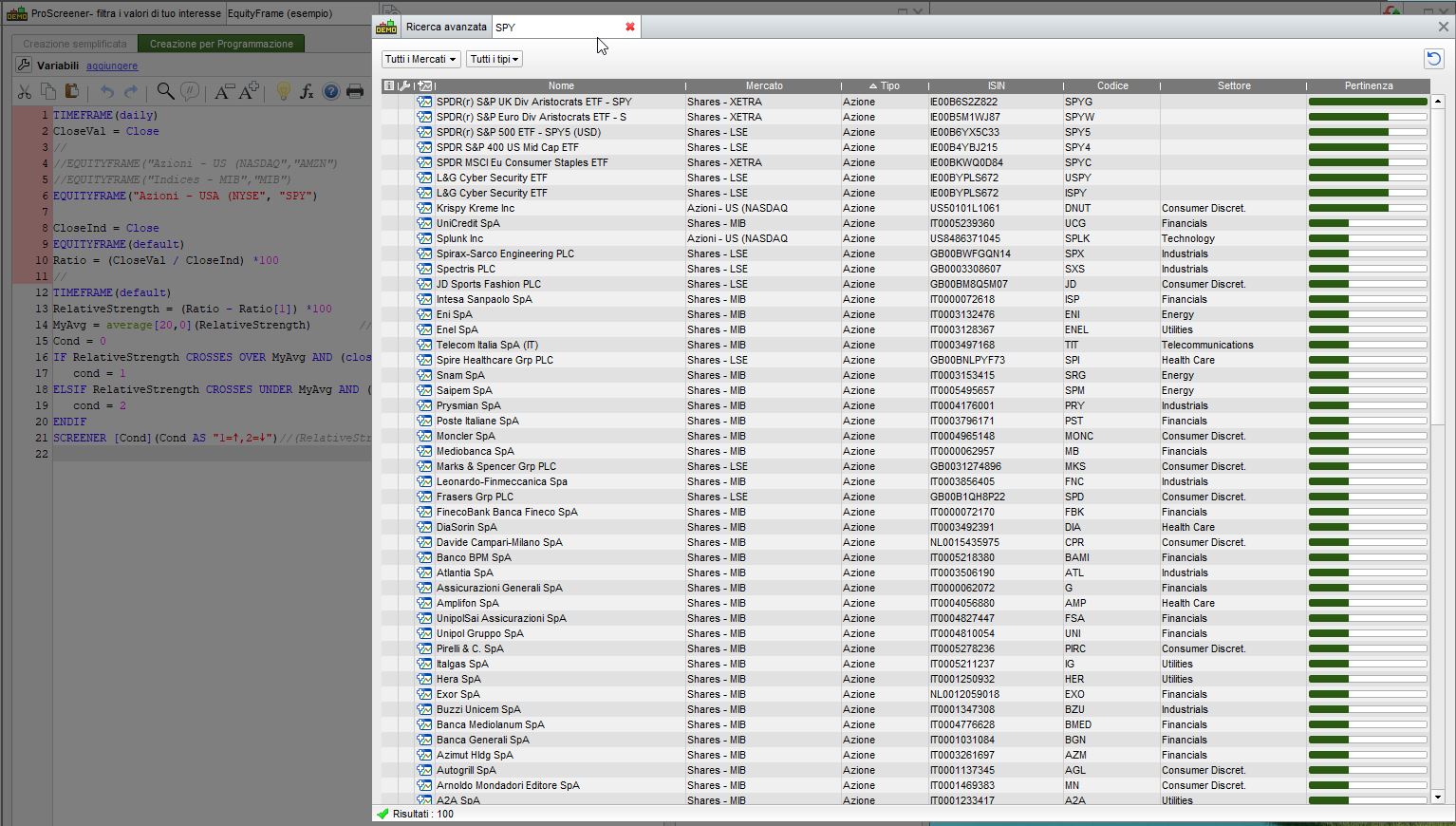The width and height of the screenshot is (1456, 826).
Task: Open the magnifier search tool in editor
Action: click(x=165, y=91)
